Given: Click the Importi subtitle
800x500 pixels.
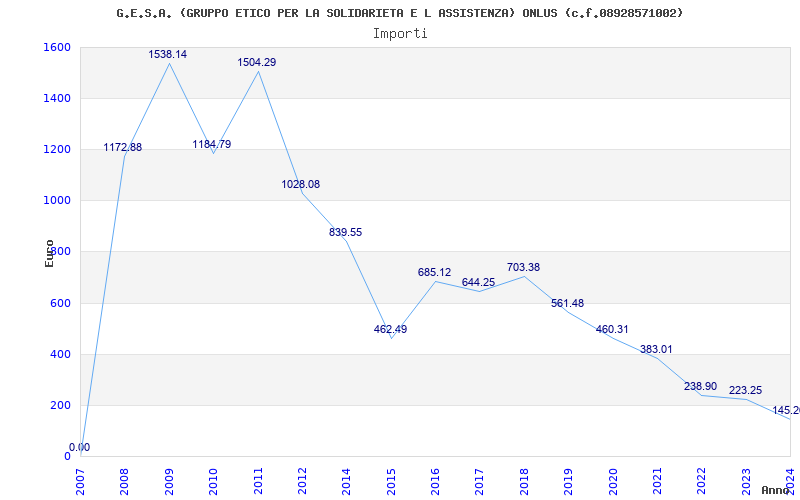Looking at the screenshot, I should coord(399,34).
